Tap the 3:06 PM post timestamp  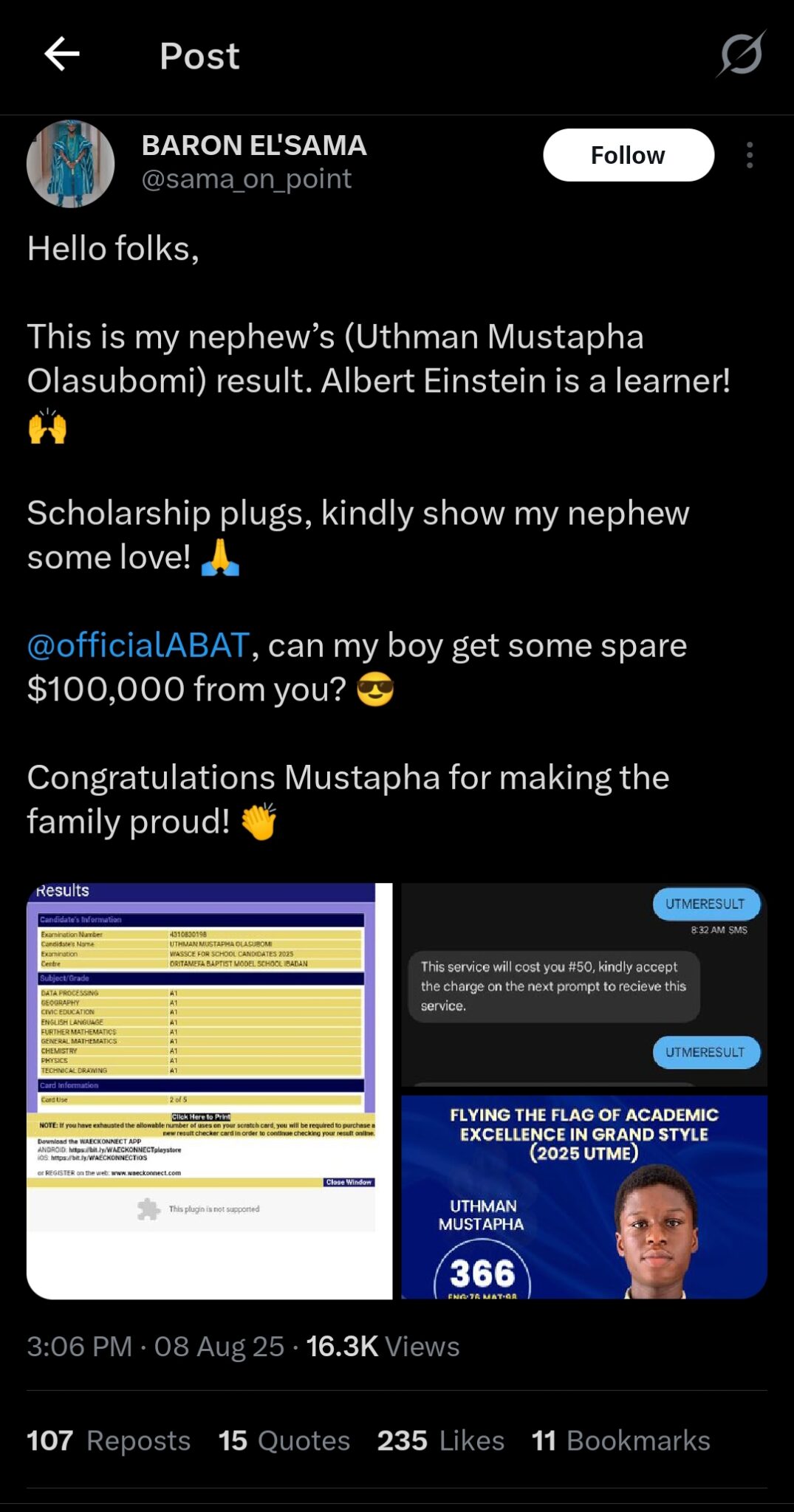(x=80, y=1347)
